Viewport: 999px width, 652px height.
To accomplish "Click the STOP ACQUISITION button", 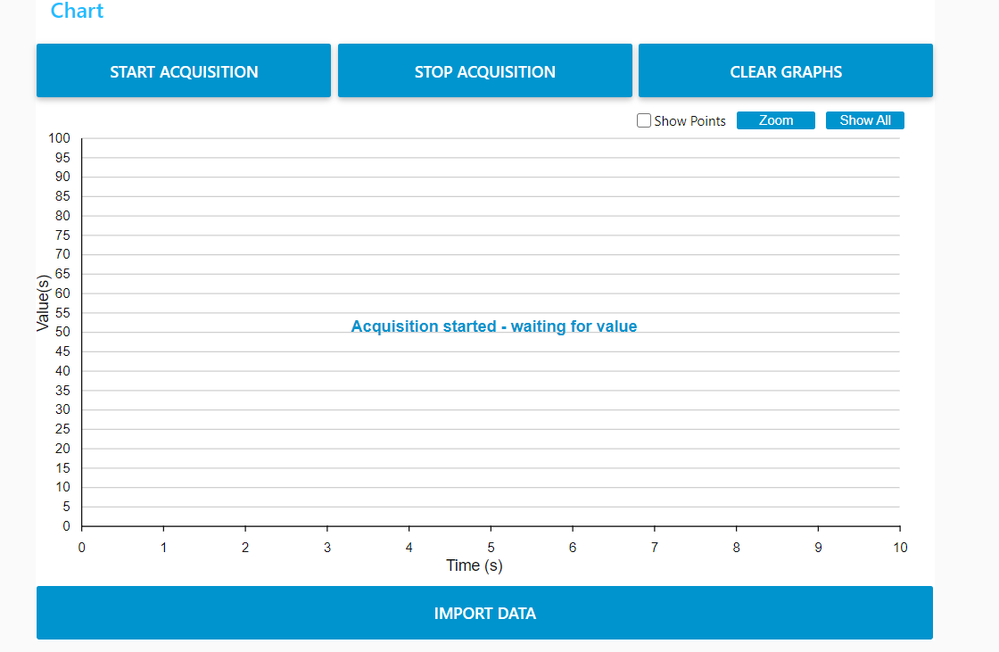I will 485,71.
